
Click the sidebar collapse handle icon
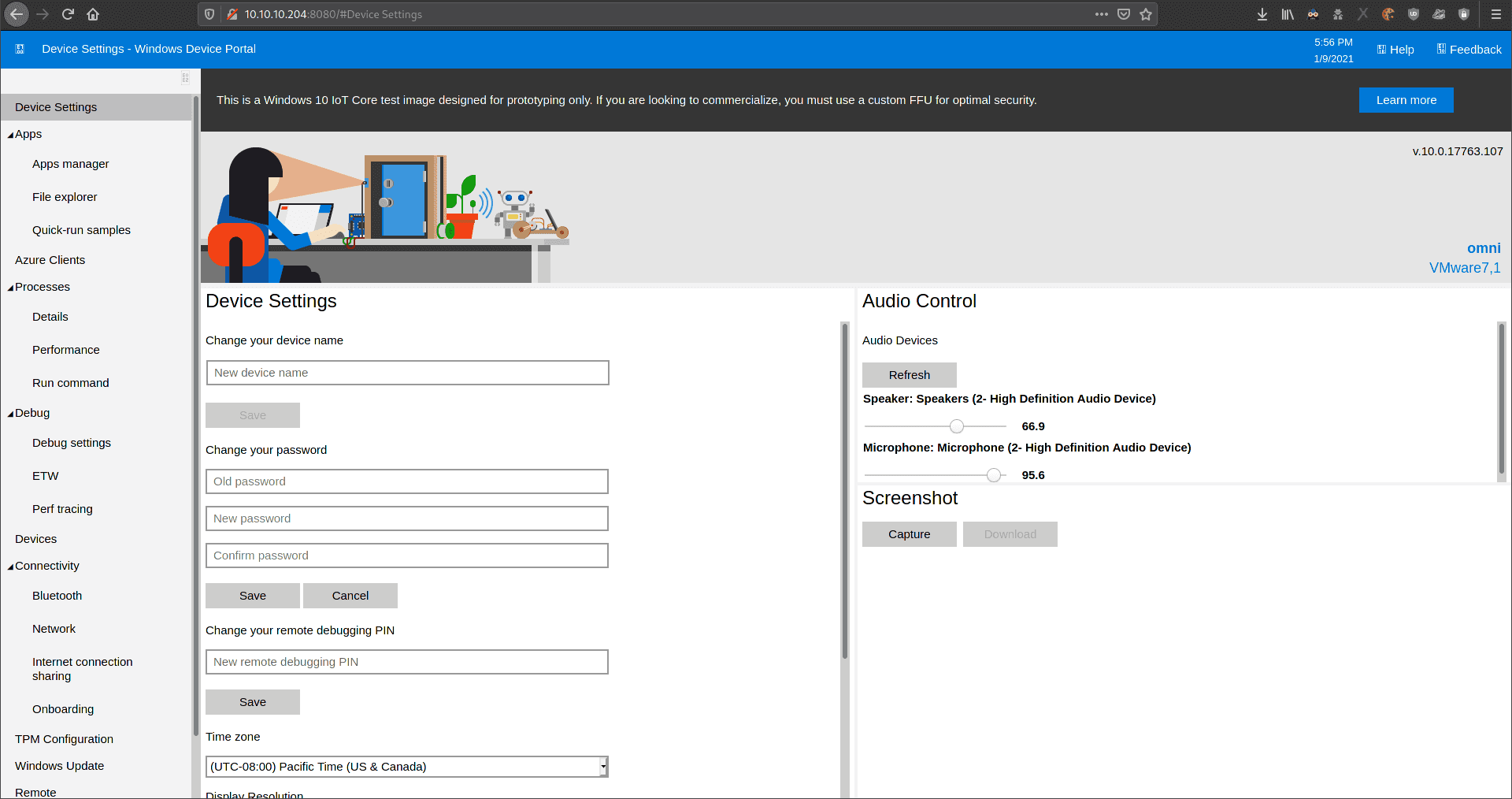point(185,78)
